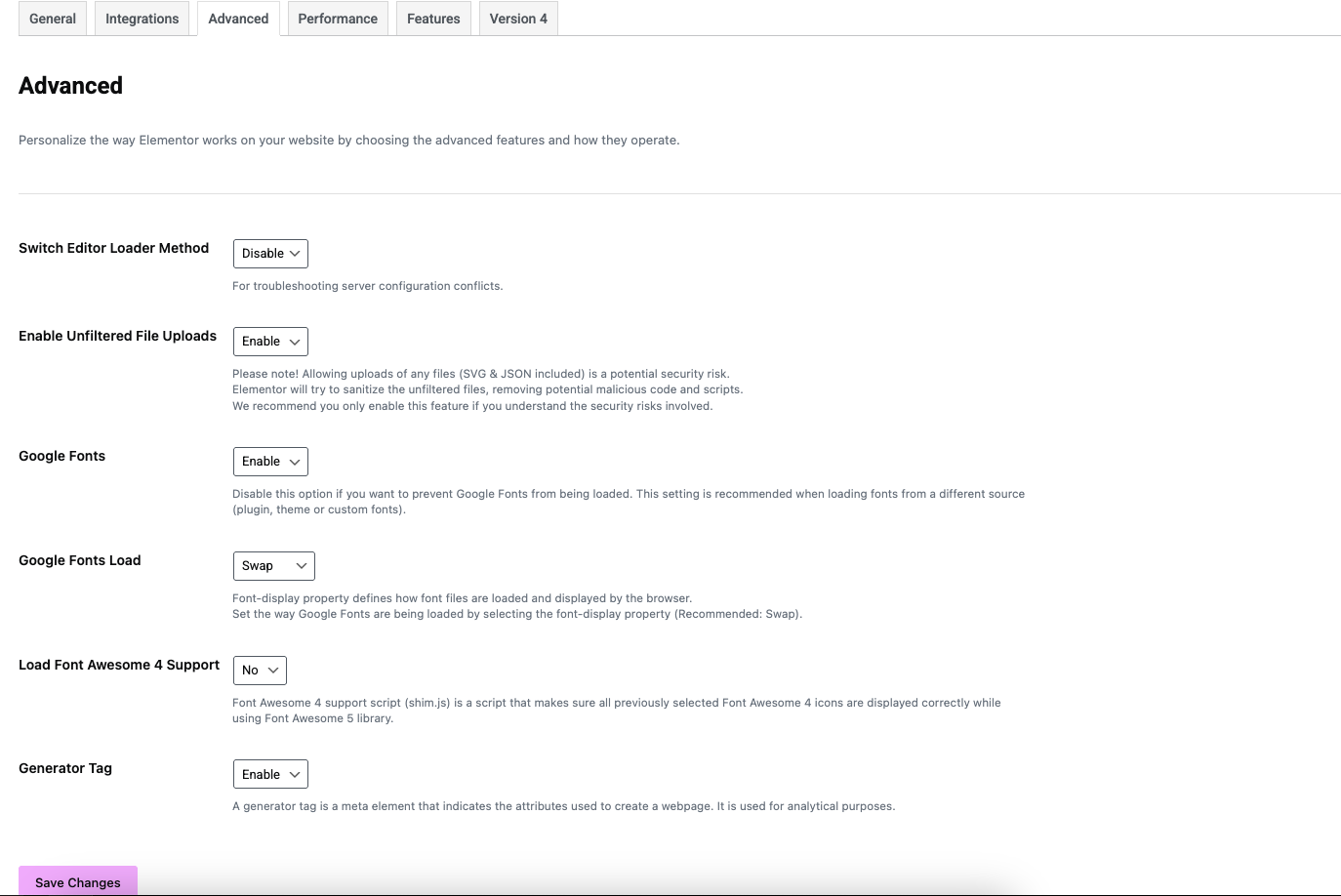Screen dimensions: 1341x896
Task: Click the Switch Editor Loader Method label
Action: coord(113,248)
